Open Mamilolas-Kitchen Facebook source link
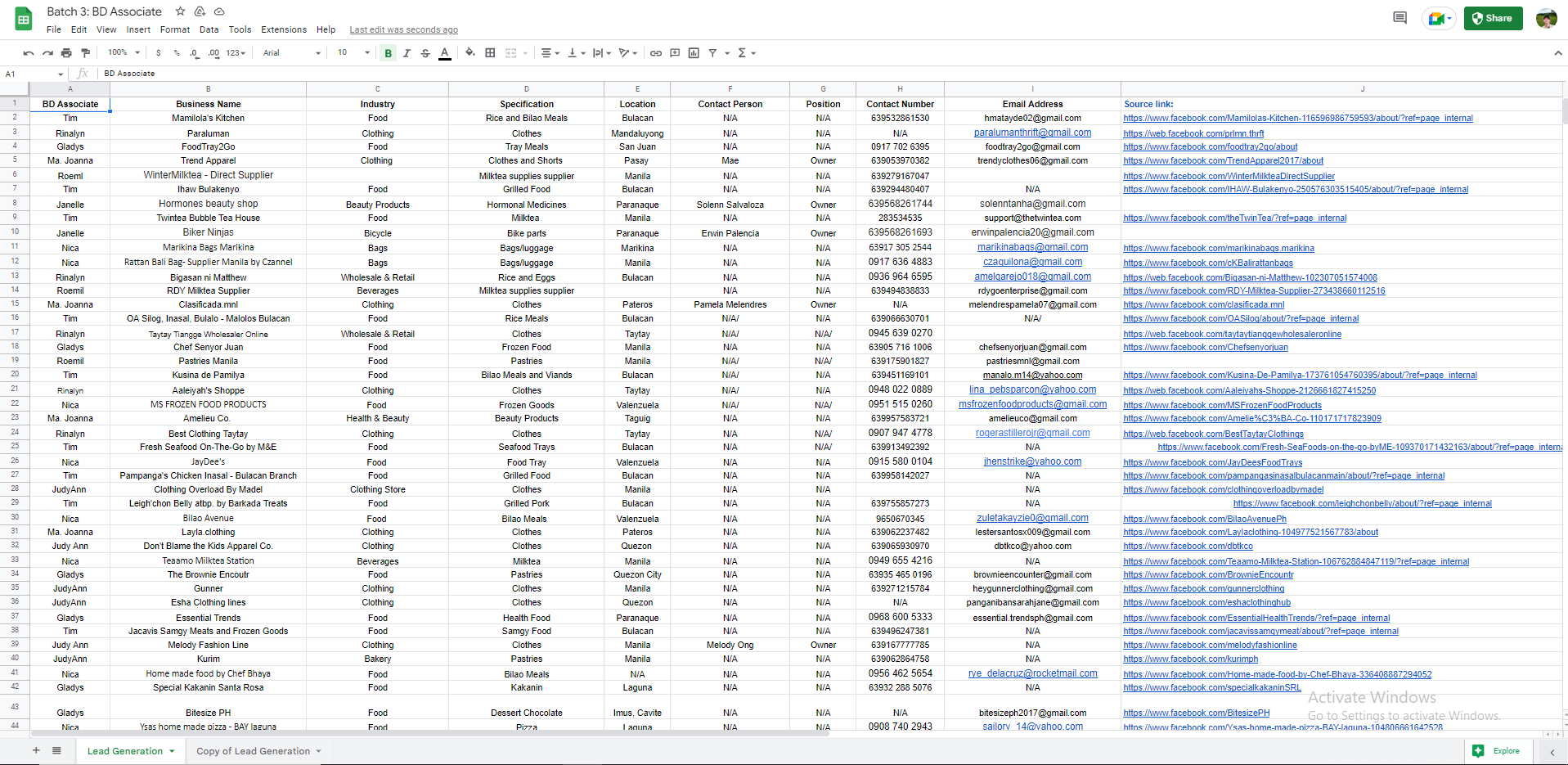This screenshot has height=765, width=1568. coord(1298,119)
